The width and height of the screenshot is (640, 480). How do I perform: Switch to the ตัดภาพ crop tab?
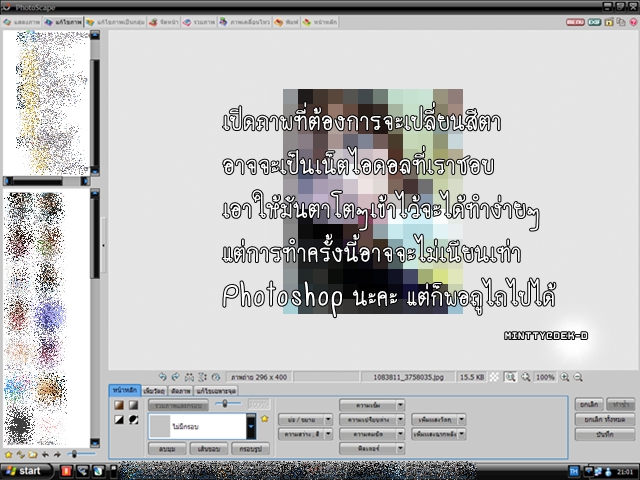pos(180,391)
